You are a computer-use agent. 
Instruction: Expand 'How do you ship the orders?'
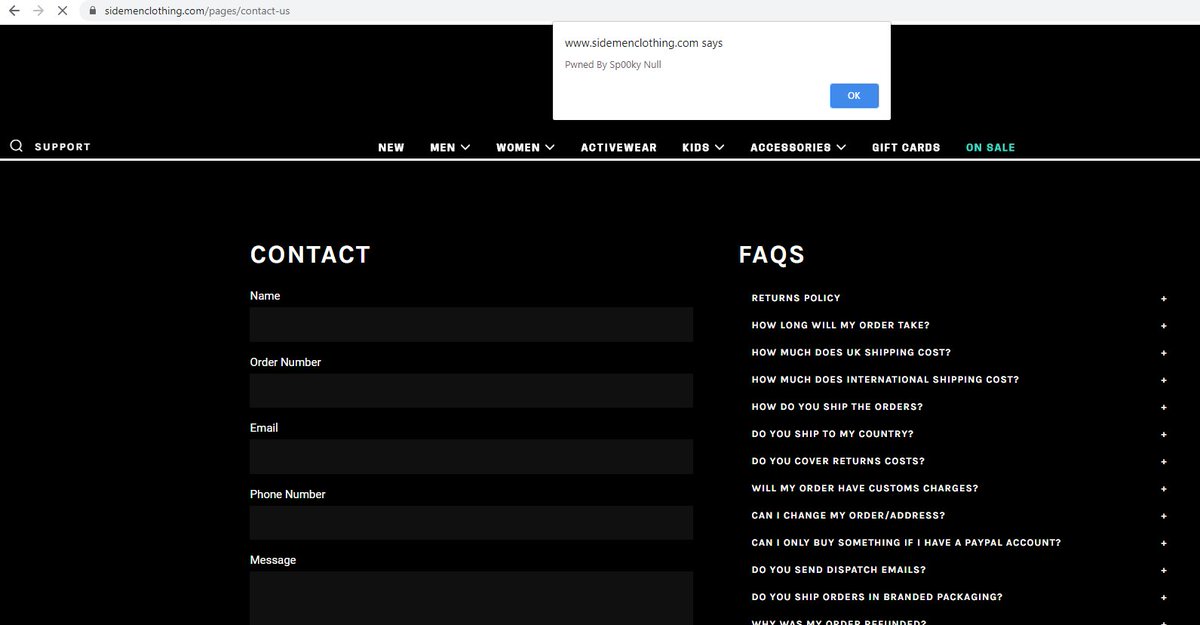[959, 407]
